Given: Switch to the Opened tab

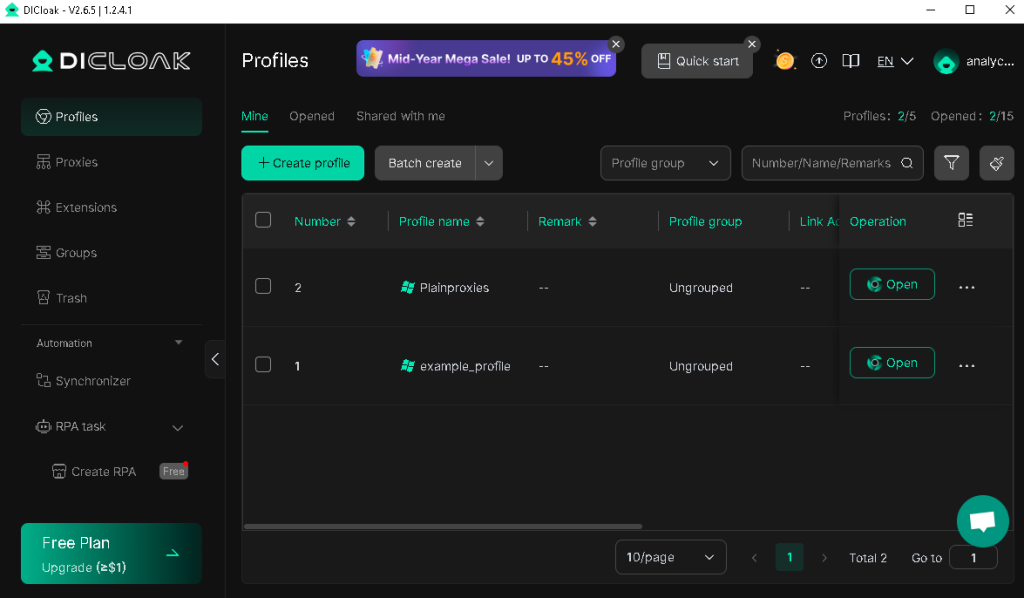Looking at the screenshot, I should click(312, 116).
